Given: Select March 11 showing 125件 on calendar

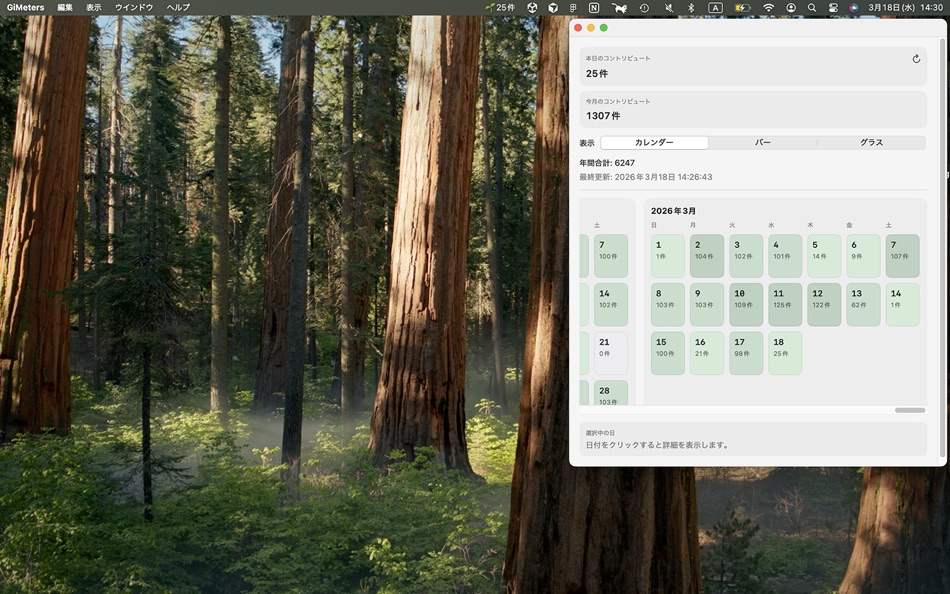Looking at the screenshot, I should click(784, 303).
